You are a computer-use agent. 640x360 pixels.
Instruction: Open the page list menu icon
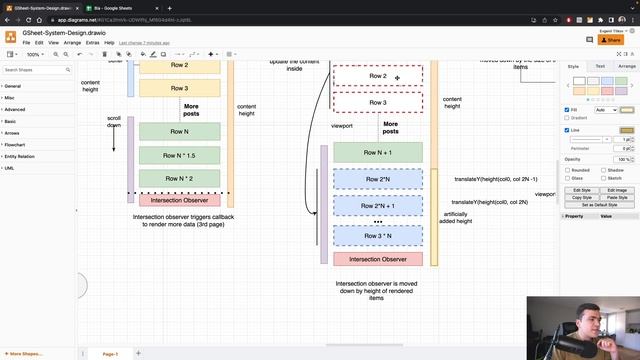82,353
